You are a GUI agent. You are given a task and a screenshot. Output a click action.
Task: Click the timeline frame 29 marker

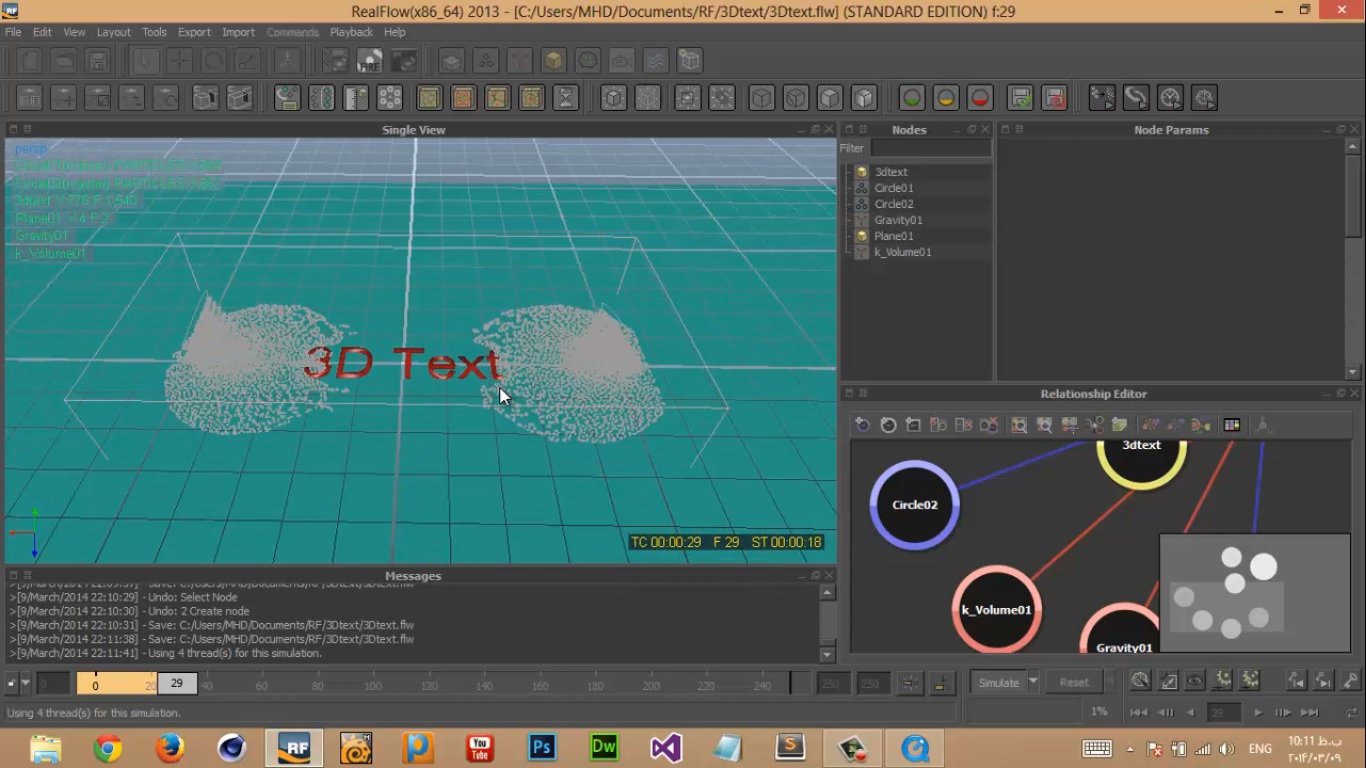click(177, 683)
